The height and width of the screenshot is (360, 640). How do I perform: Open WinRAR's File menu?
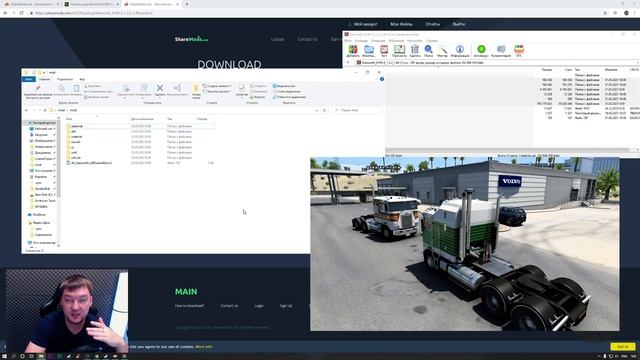pyautogui.click(x=348, y=41)
